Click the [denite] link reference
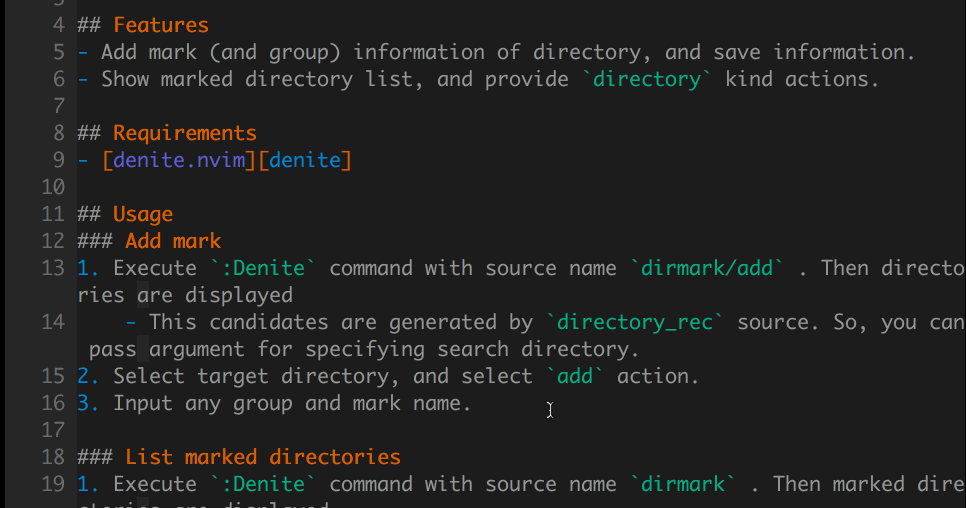 click(x=304, y=160)
